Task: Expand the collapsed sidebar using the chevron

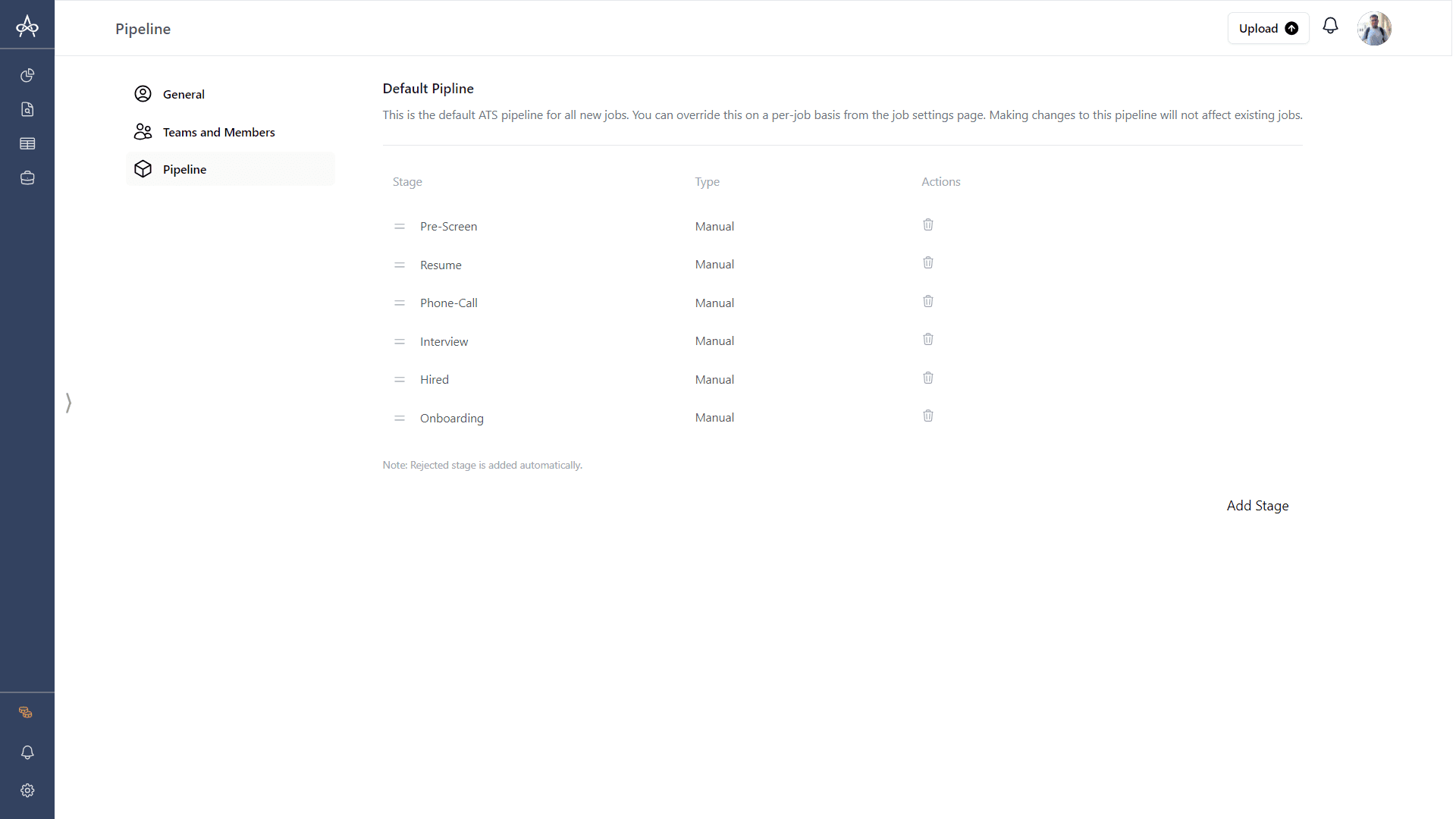Action: pos(68,403)
